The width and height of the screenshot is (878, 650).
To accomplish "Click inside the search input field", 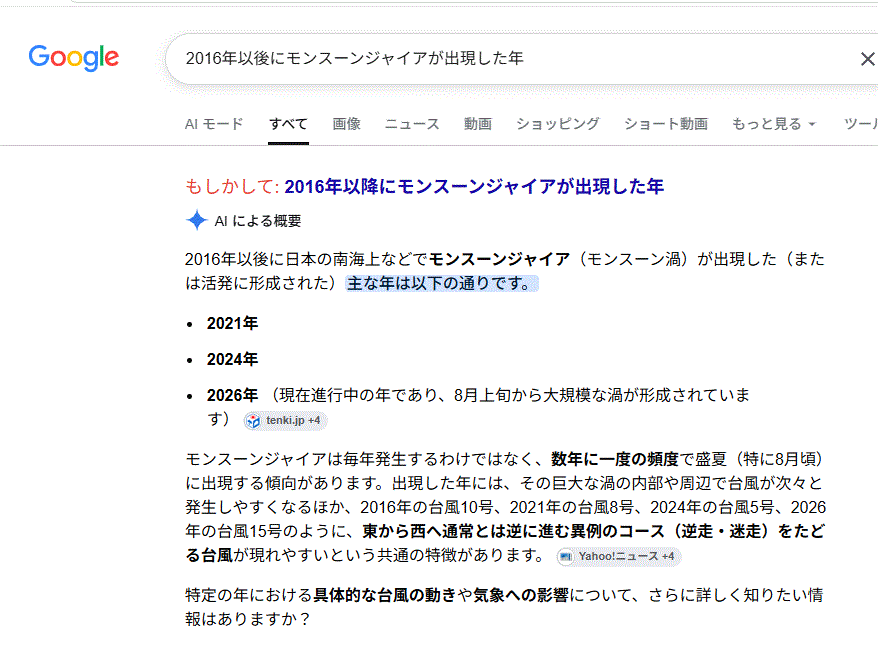I will 515,58.
